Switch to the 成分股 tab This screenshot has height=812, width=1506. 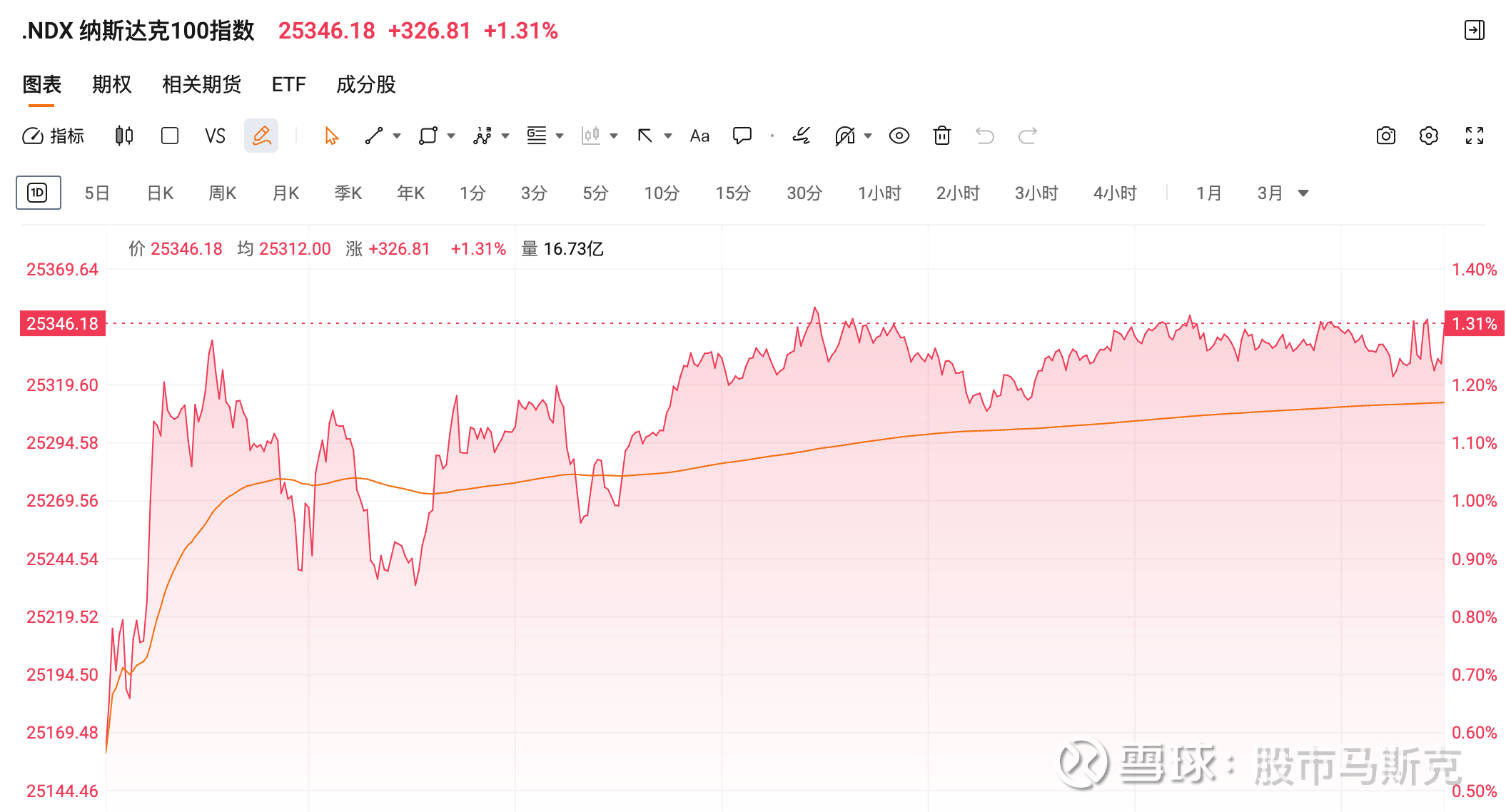[365, 84]
